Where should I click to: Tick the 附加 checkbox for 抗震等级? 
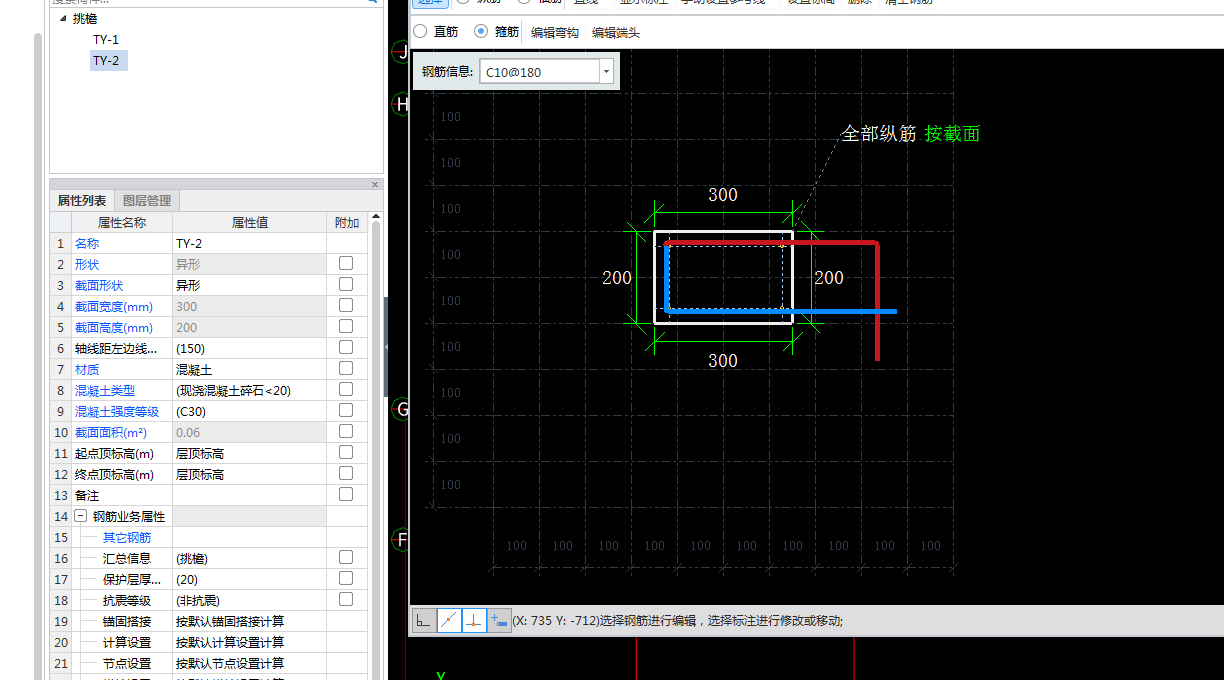click(x=346, y=599)
